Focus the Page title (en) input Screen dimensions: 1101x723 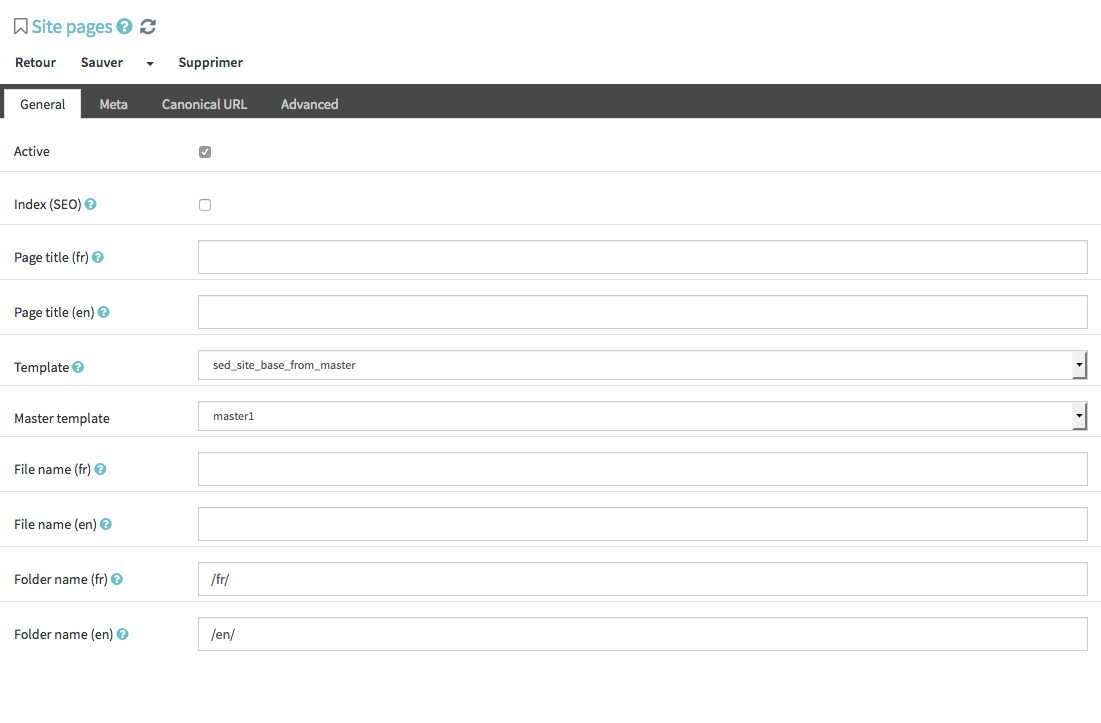pos(642,312)
